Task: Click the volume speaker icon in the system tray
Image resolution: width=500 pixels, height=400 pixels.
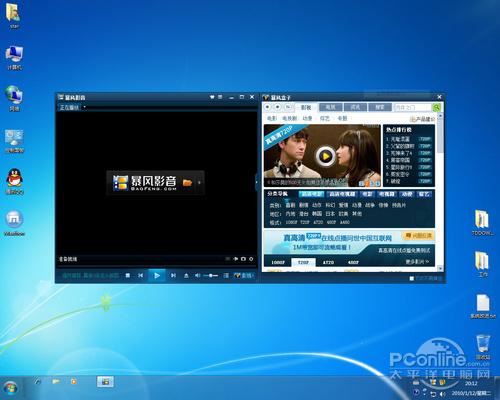Action: point(442,394)
